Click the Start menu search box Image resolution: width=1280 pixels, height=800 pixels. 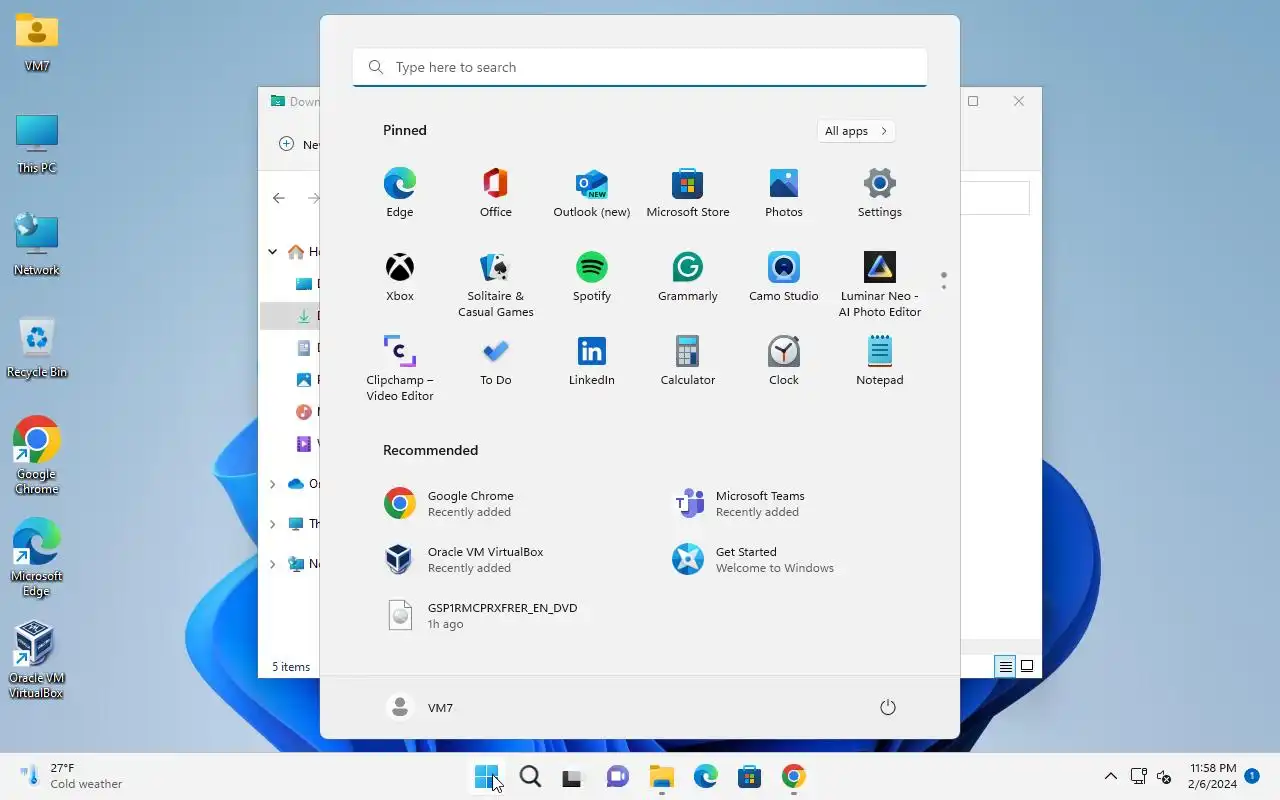[x=640, y=67]
